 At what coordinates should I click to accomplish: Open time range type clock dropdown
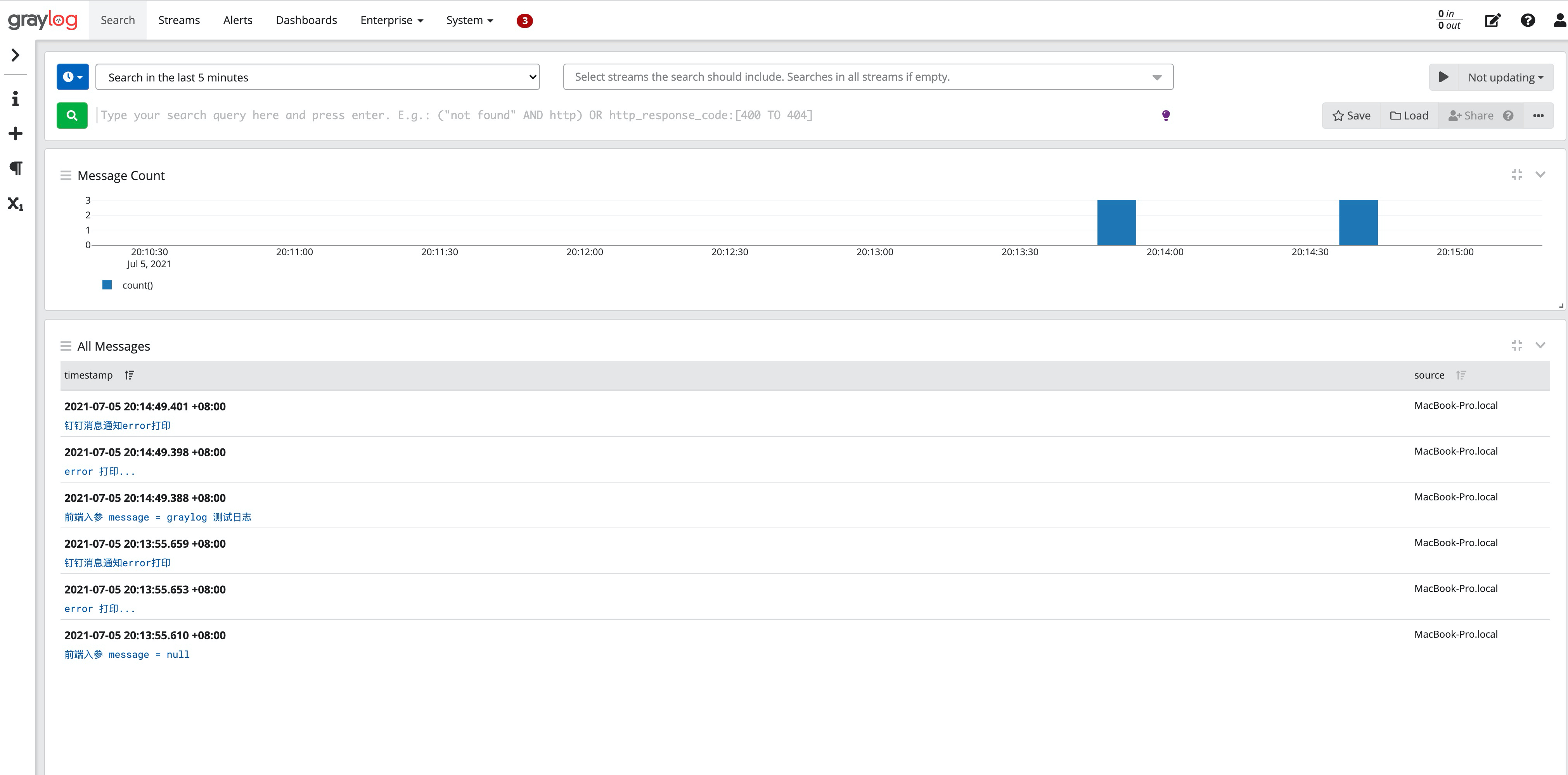[73, 77]
